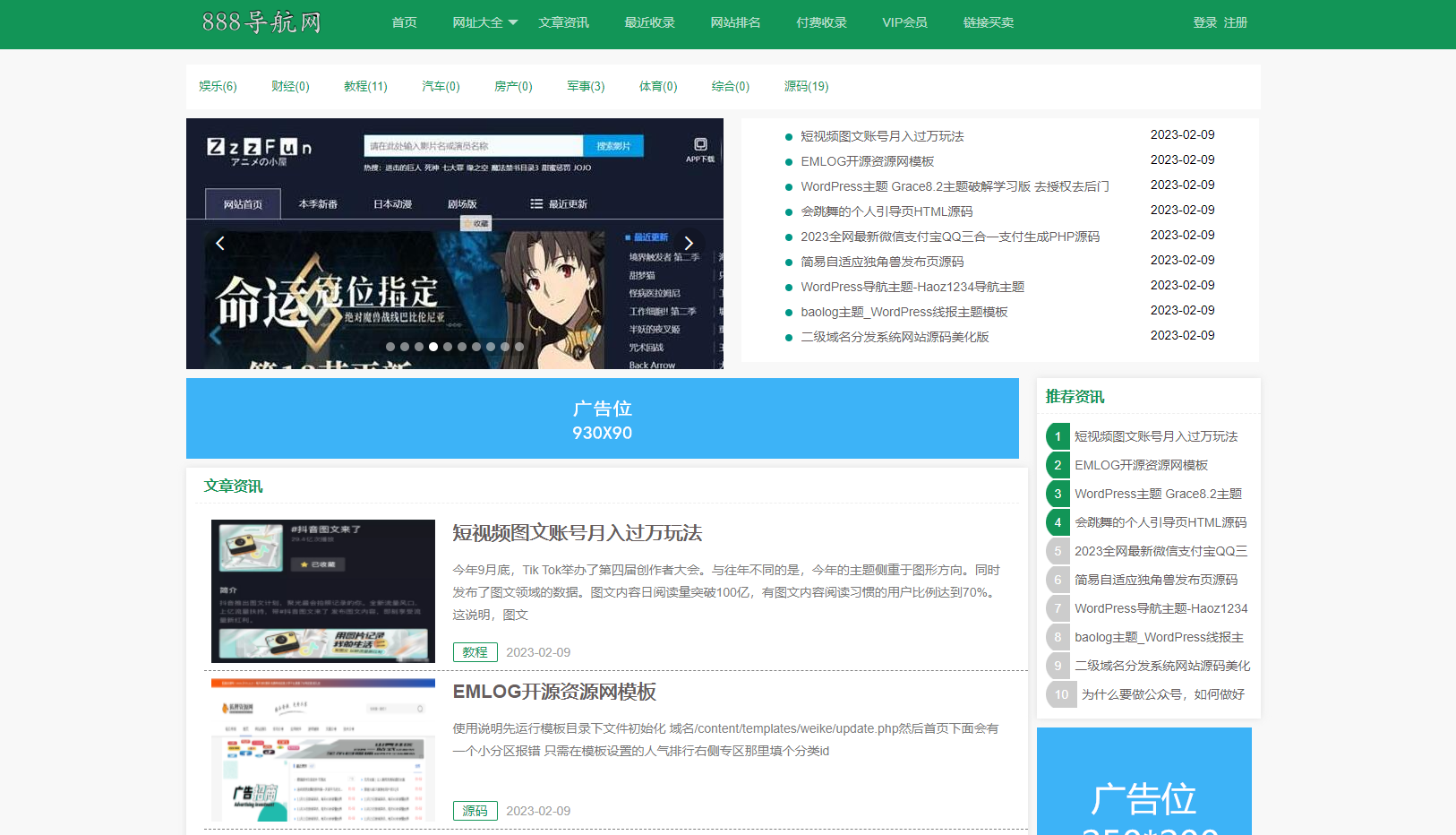Switch to the 教程(11) category tab
The image size is (1456, 835).
coord(365,86)
